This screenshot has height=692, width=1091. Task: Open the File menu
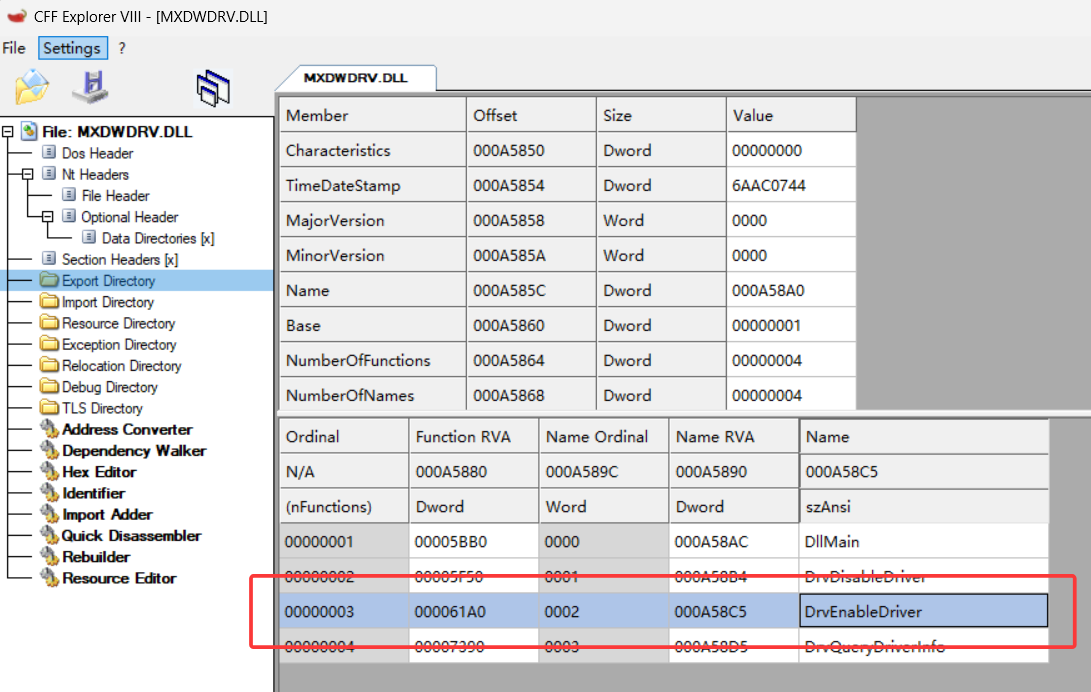point(14,48)
